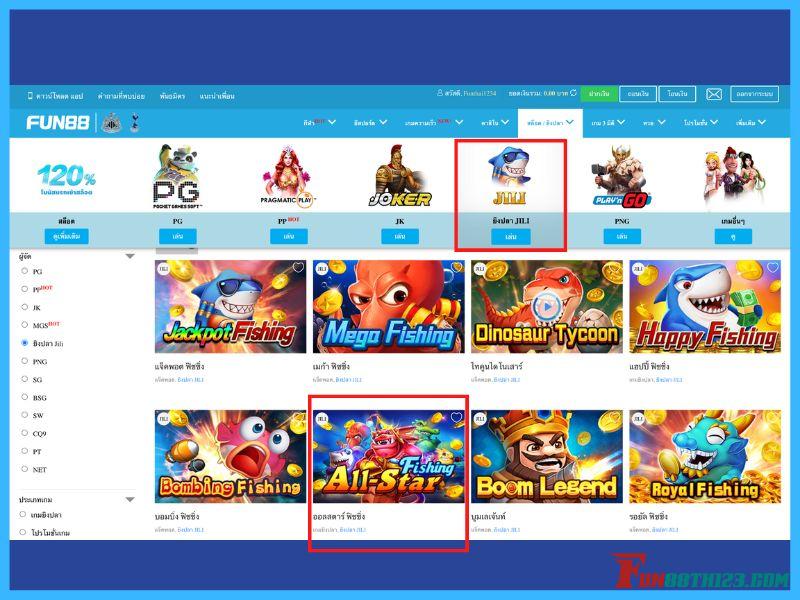Click the play button under JILI fishing
Image resolution: width=800 pixels, height=600 pixels.
(x=511, y=237)
